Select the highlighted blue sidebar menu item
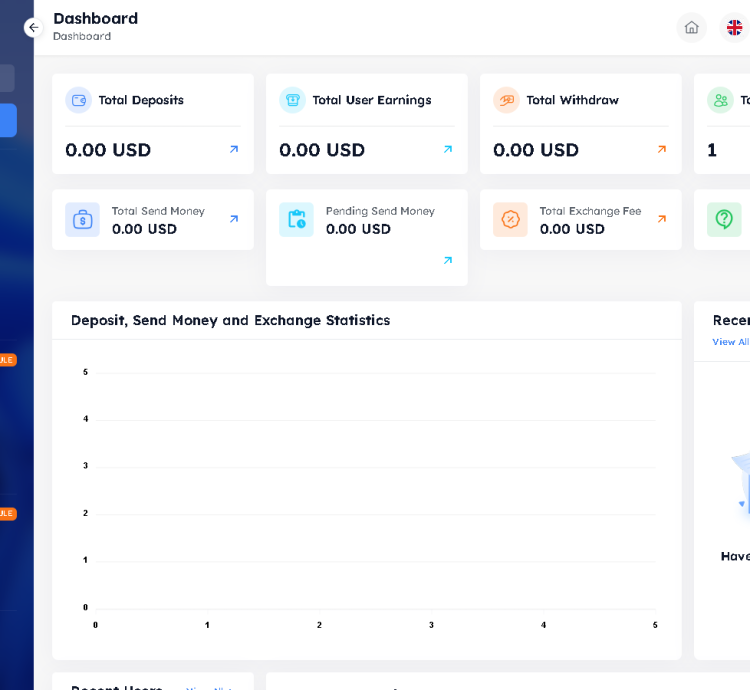Viewport: 750px width, 690px height. pos(8,120)
